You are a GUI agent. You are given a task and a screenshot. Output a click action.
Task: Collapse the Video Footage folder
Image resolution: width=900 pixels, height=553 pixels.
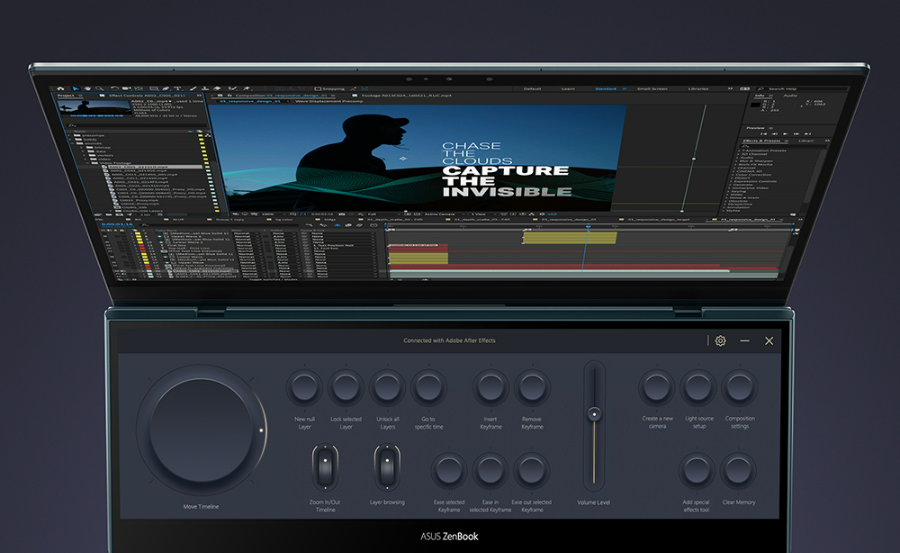click(87, 163)
